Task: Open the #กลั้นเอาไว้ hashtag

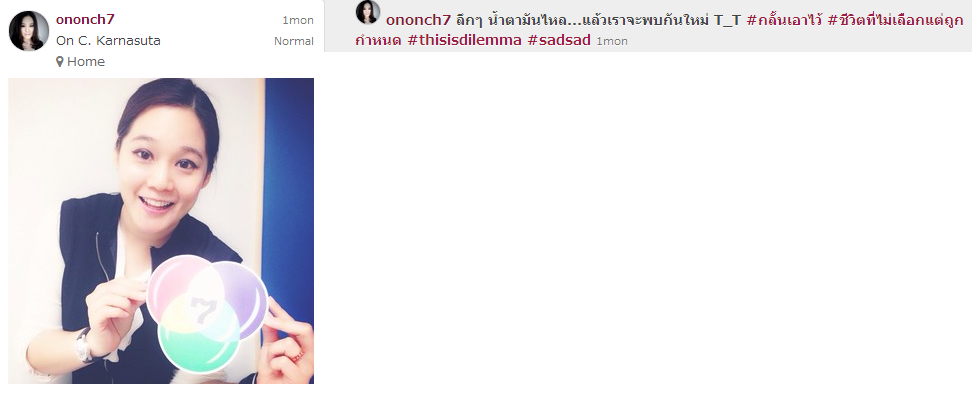Action: click(784, 20)
